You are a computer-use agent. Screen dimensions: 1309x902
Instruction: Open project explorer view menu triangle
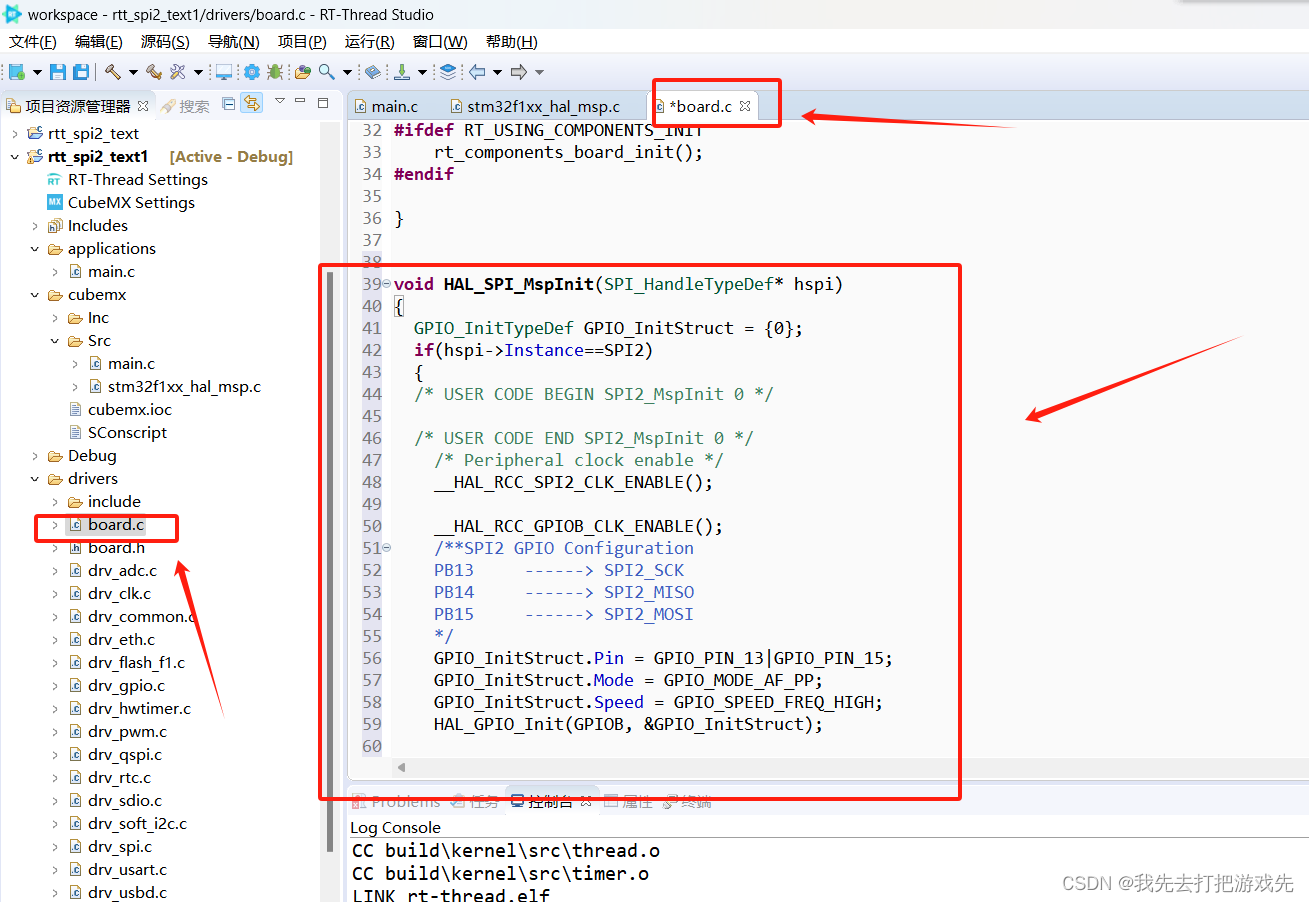(x=280, y=101)
